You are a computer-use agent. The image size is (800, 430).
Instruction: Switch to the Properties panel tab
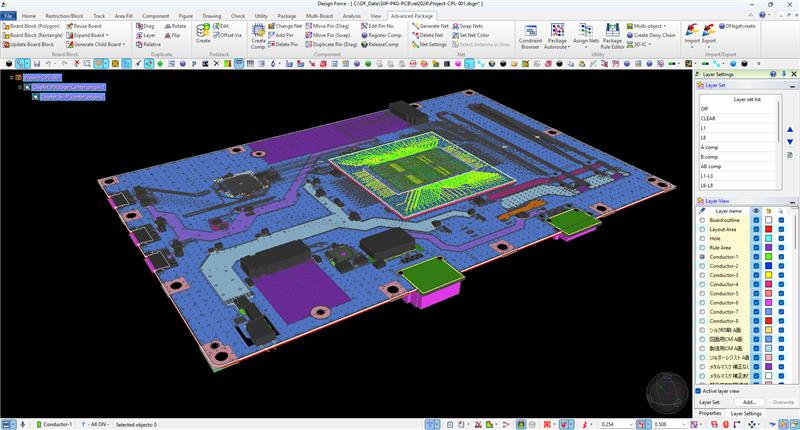pyautogui.click(x=710, y=413)
